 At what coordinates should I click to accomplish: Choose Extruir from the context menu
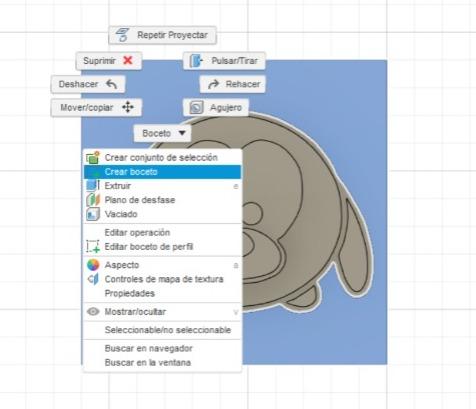pos(162,186)
